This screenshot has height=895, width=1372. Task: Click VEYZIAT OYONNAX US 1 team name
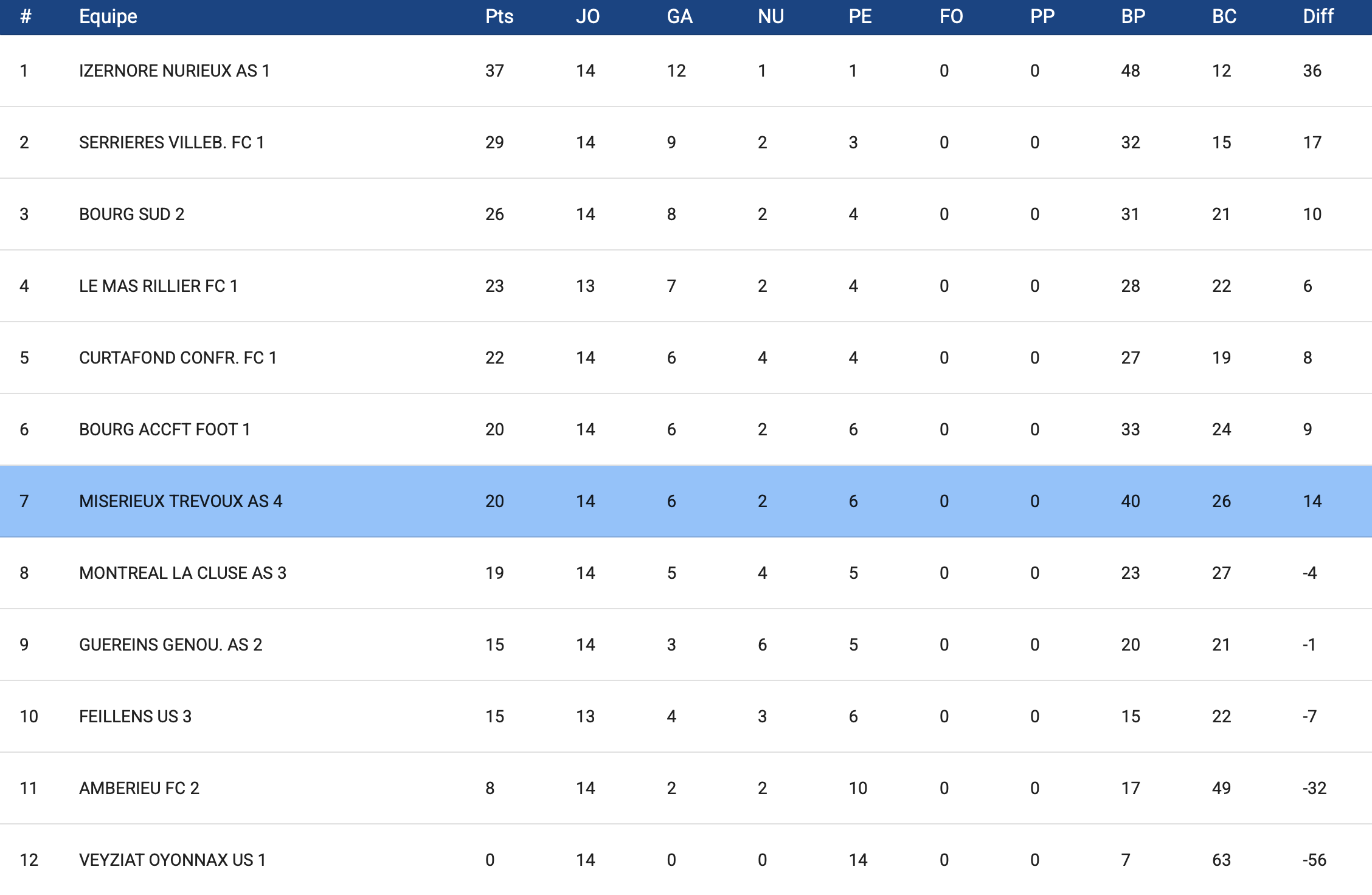point(172,860)
